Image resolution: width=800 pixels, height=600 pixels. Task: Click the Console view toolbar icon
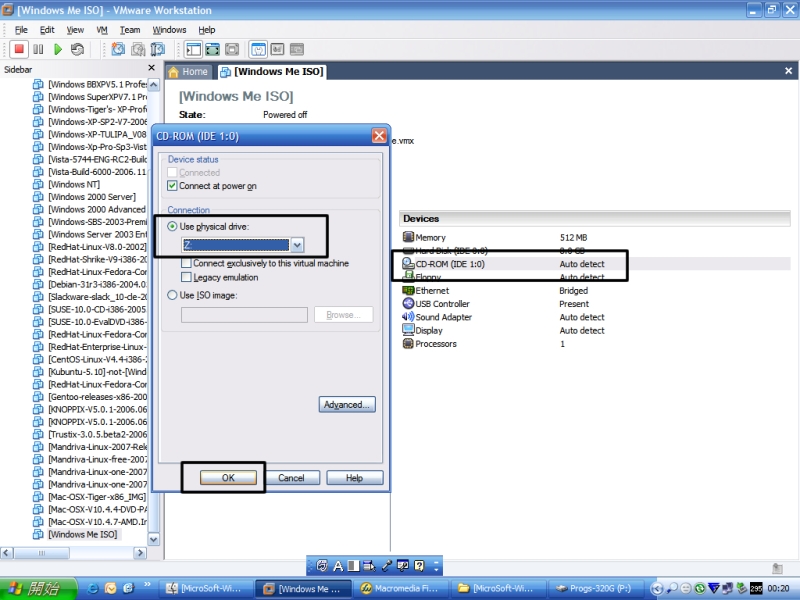coord(278,49)
